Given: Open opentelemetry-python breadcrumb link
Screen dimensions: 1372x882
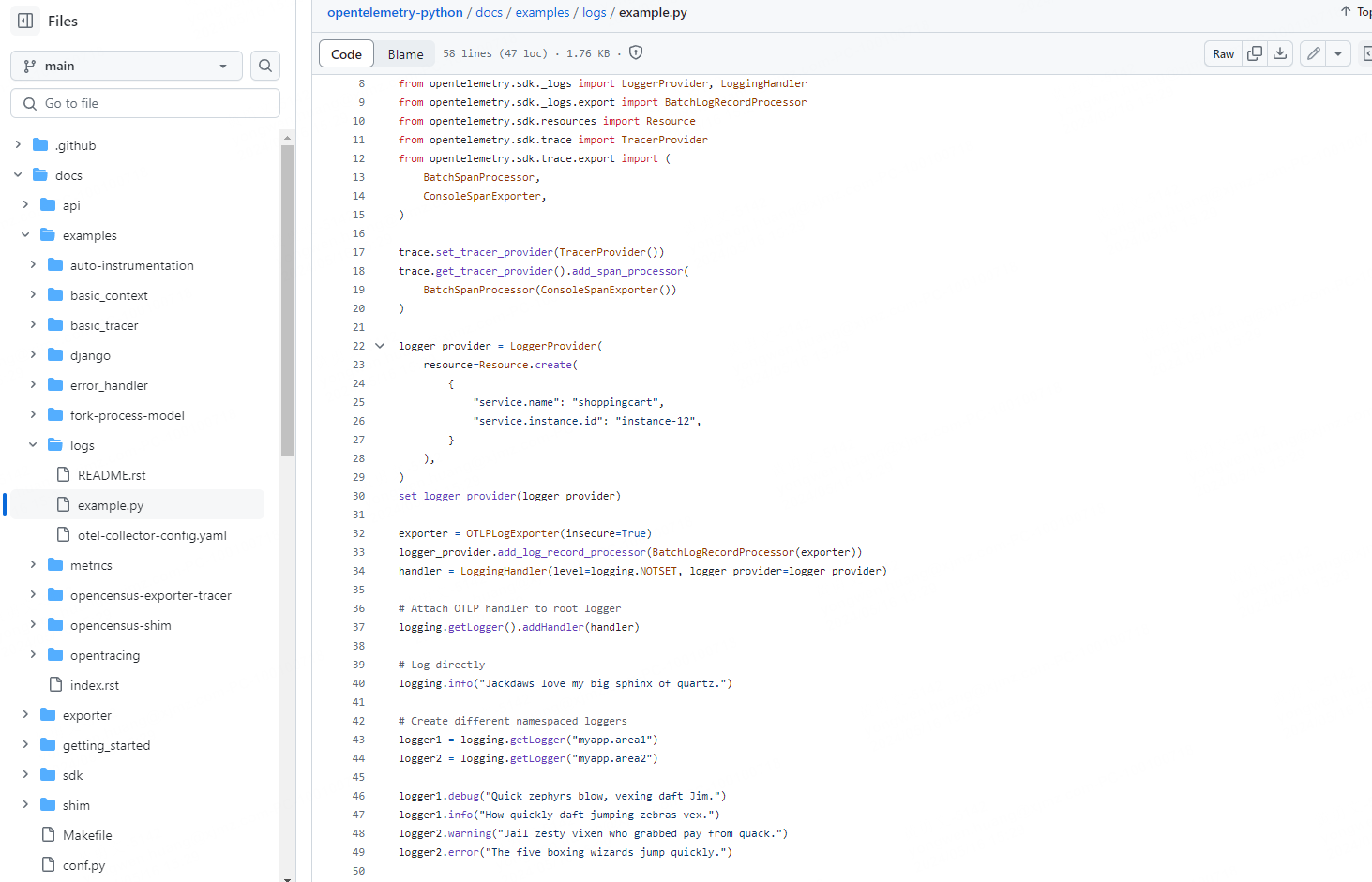Looking at the screenshot, I should (x=395, y=12).
